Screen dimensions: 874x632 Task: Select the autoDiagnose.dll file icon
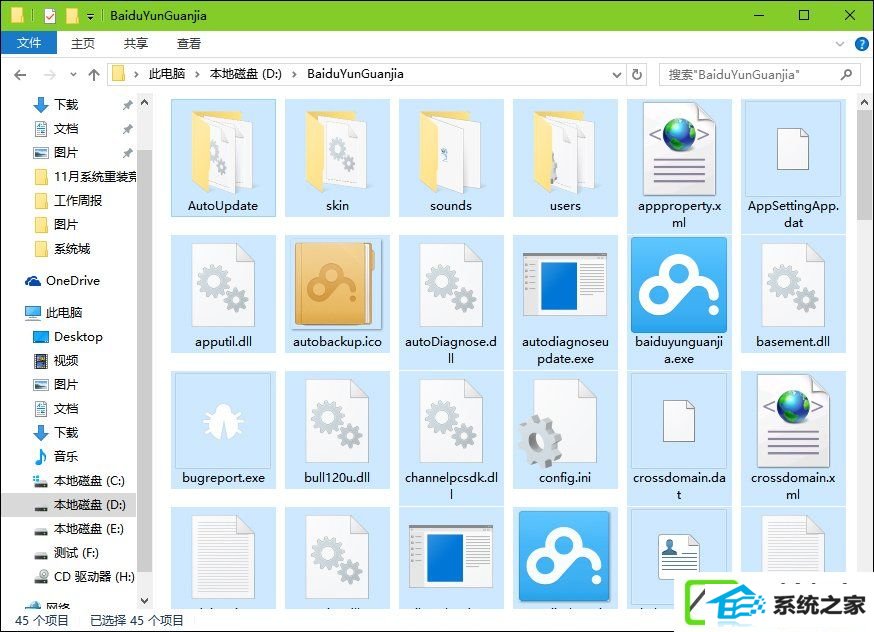coord(450,285)
